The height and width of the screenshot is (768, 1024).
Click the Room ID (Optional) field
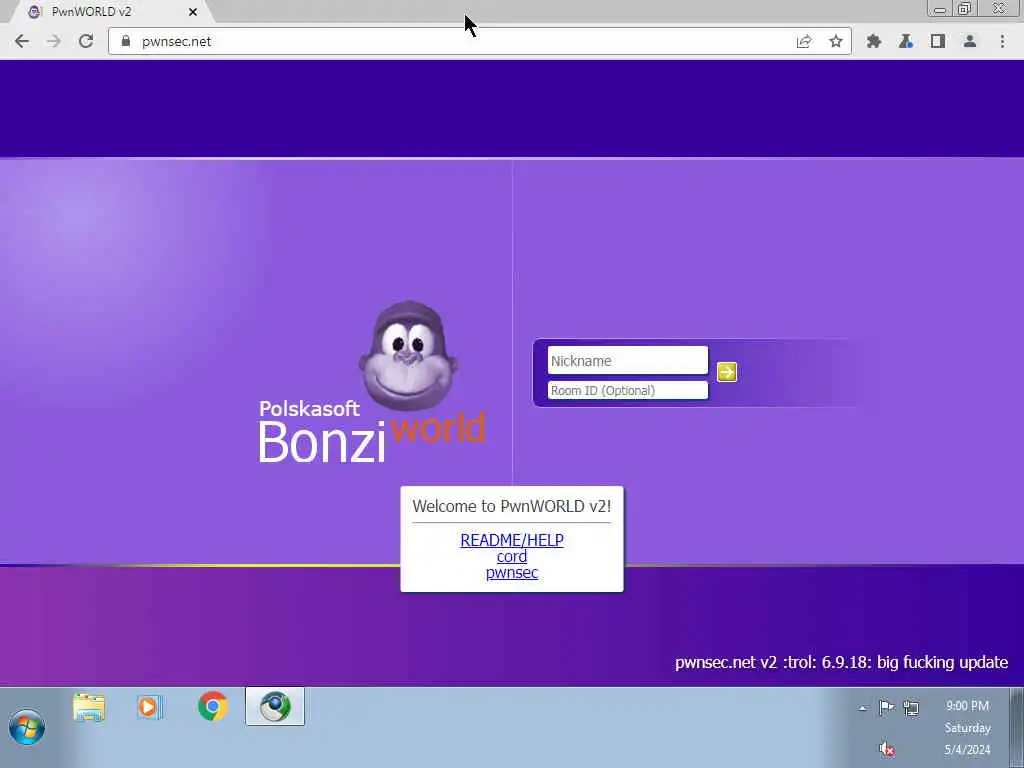[628, 391]
